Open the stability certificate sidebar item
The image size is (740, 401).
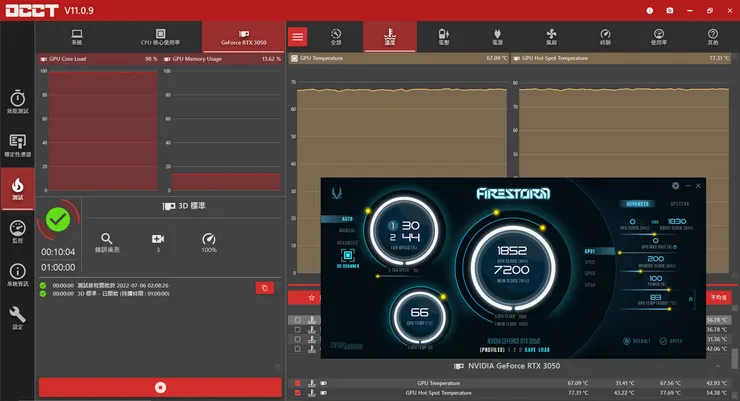coord(17,145)
